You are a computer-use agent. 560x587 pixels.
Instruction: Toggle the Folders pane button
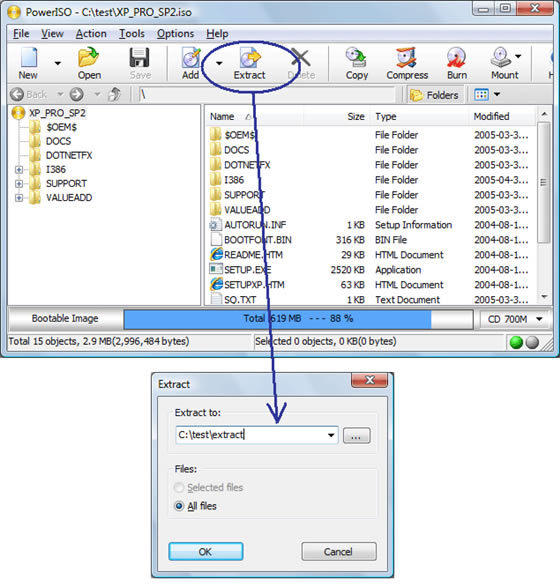click(x=435, y=95)
